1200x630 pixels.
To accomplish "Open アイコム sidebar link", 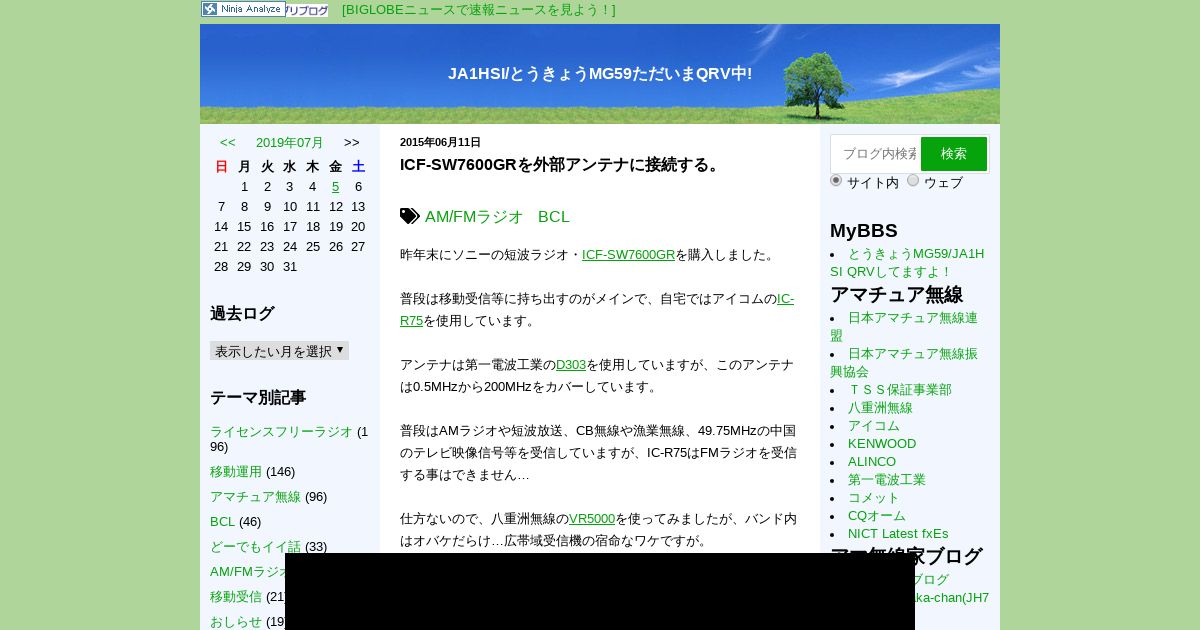I will click(x=874, y=425).
